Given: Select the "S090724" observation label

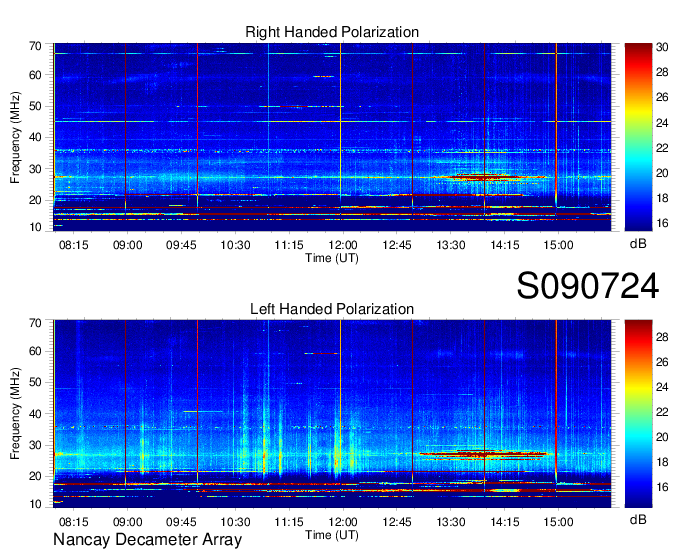Looking at the screenshot, I should (x=588, y=286).
